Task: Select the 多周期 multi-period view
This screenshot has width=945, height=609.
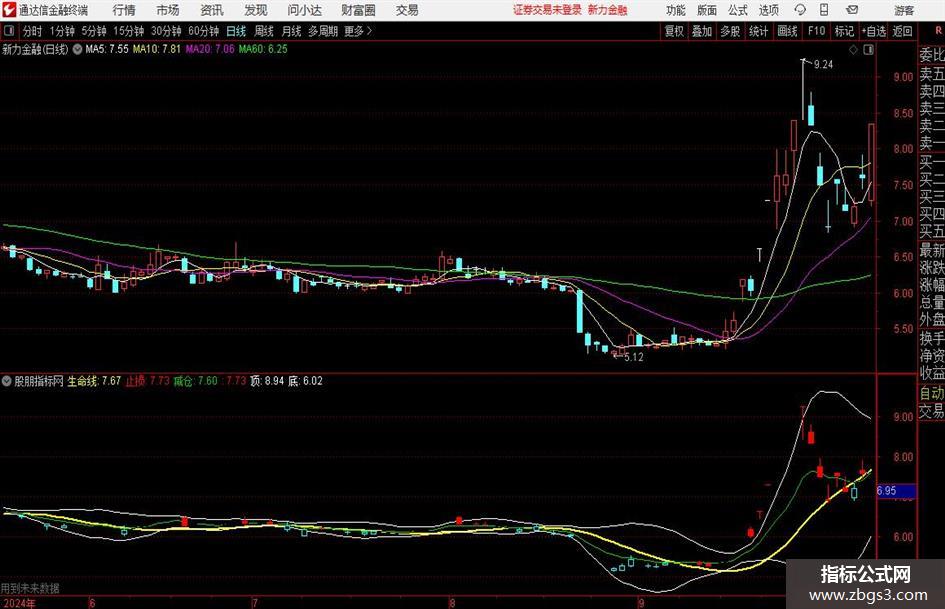Action: pos(323,31)
